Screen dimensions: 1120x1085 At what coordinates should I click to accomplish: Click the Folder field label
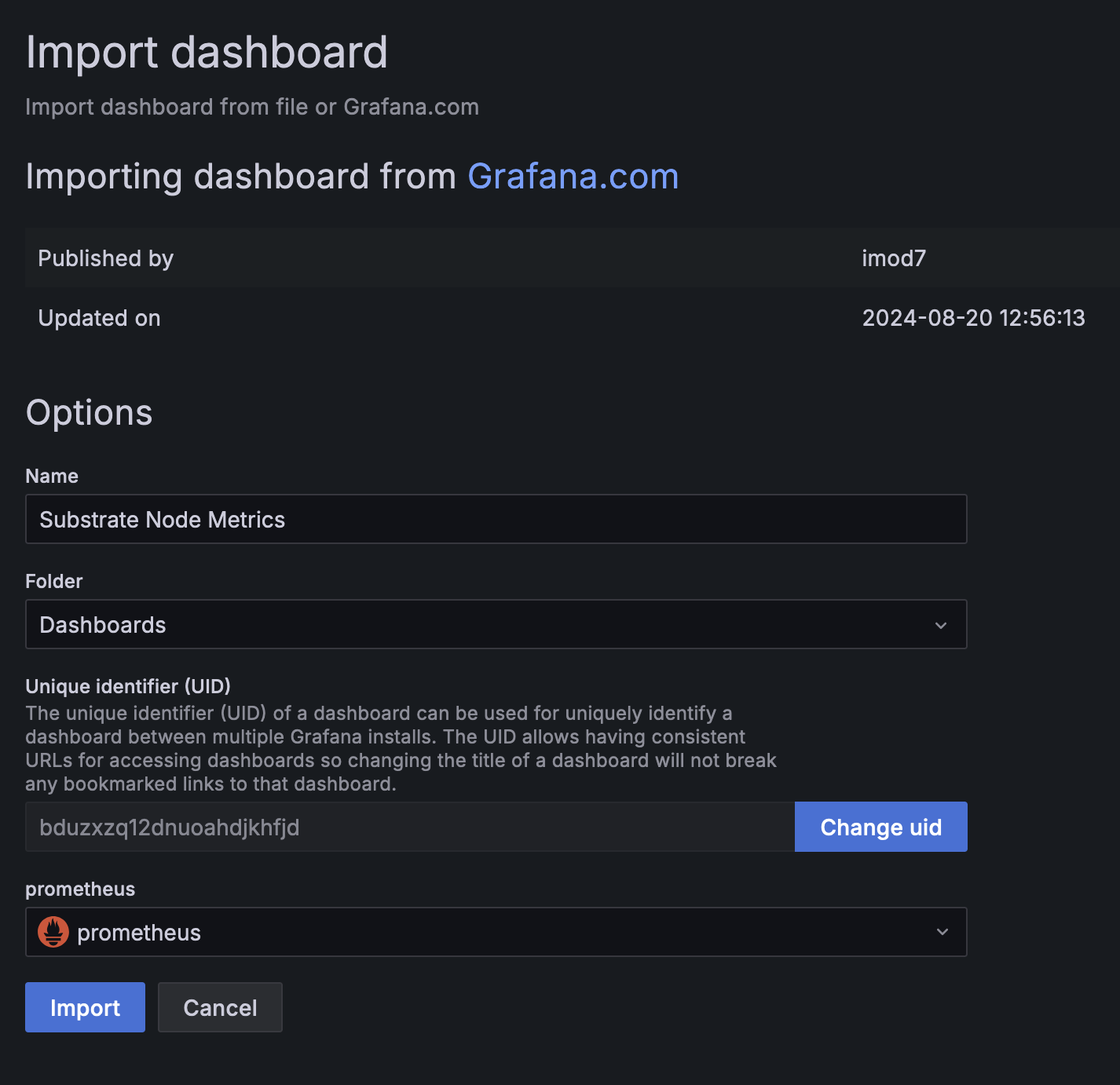54,581
